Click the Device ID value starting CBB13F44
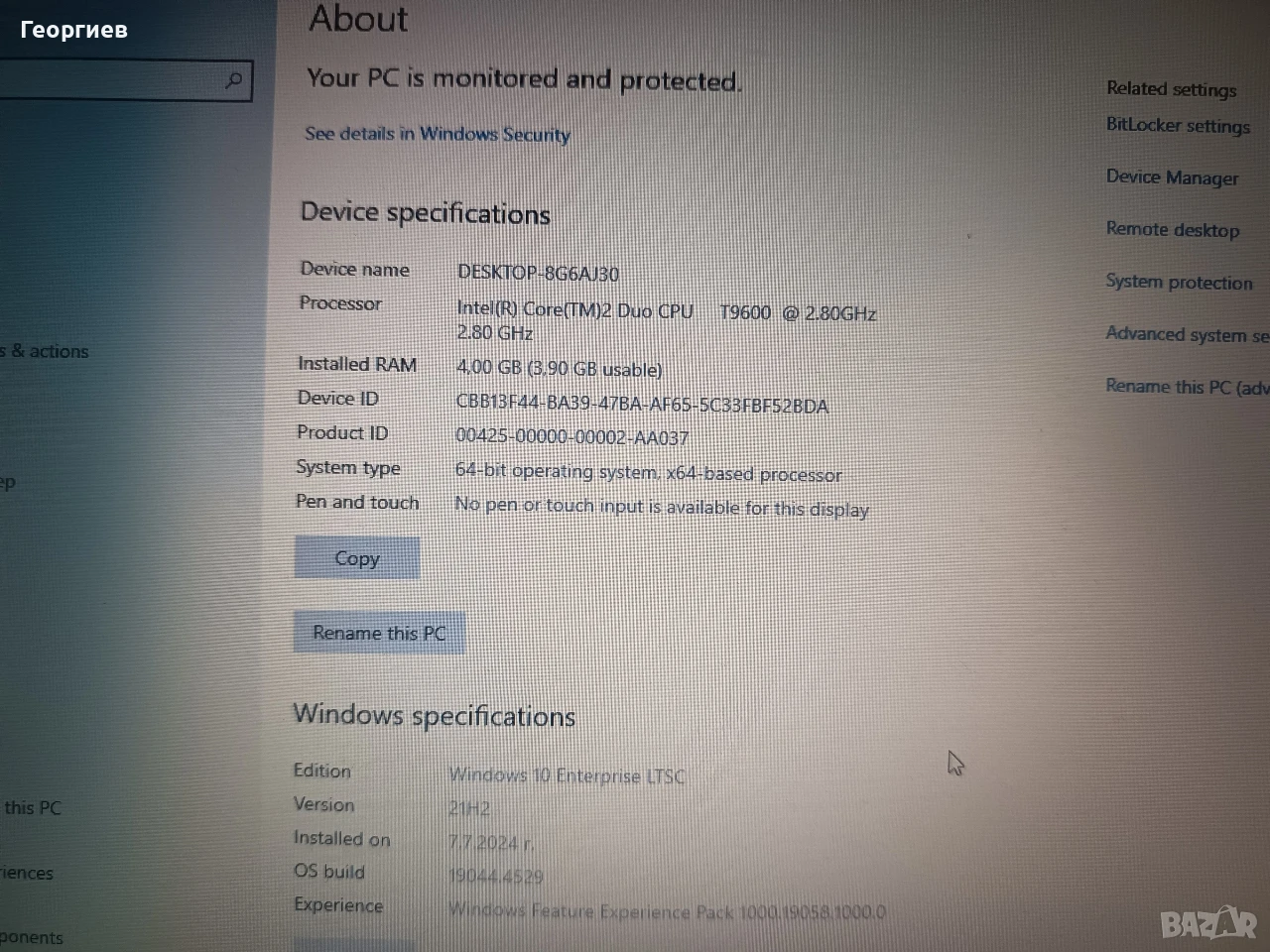 642,405
